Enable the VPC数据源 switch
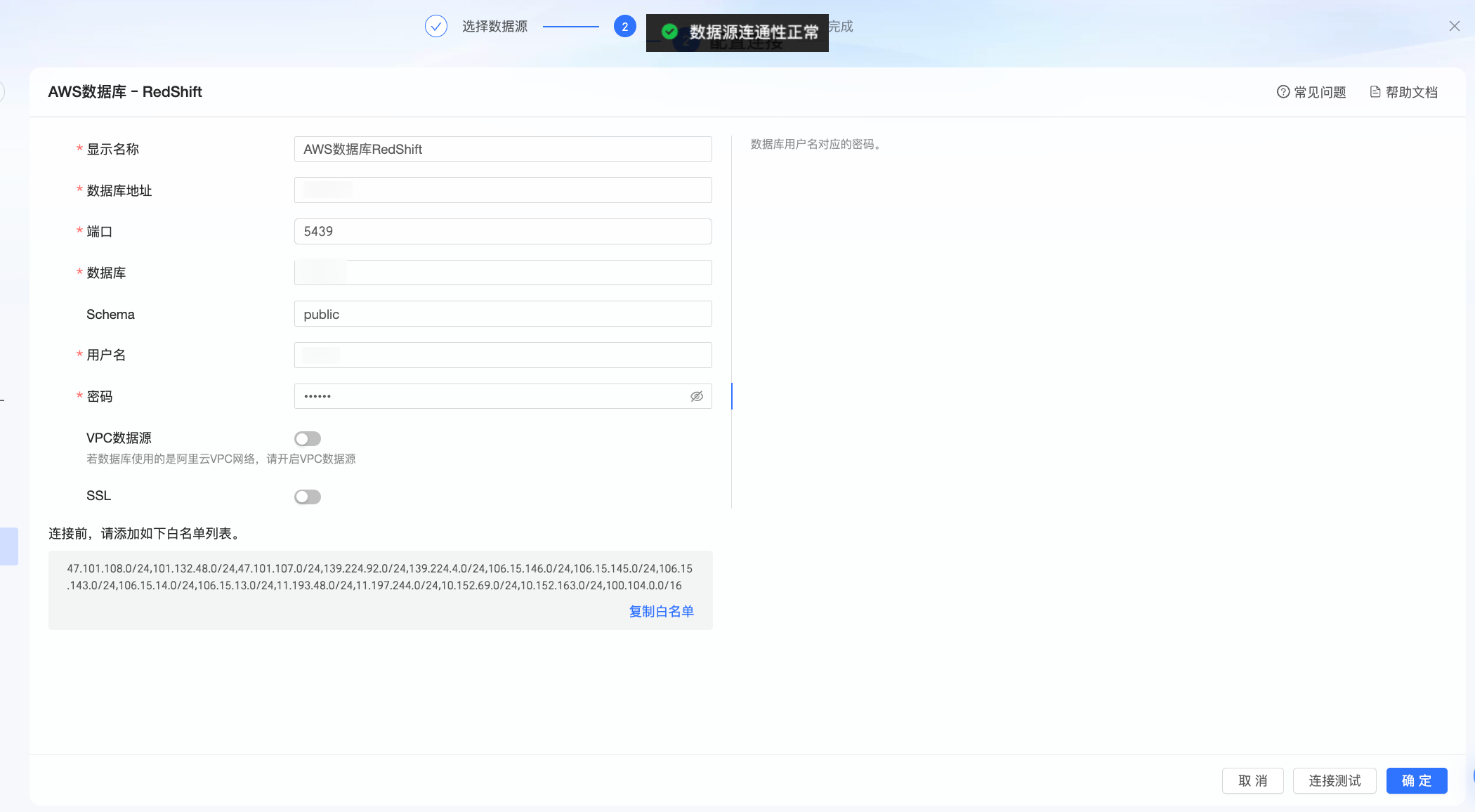Image resolution: width=1475 pixels, height=812 pixels. tap(308, 438)
